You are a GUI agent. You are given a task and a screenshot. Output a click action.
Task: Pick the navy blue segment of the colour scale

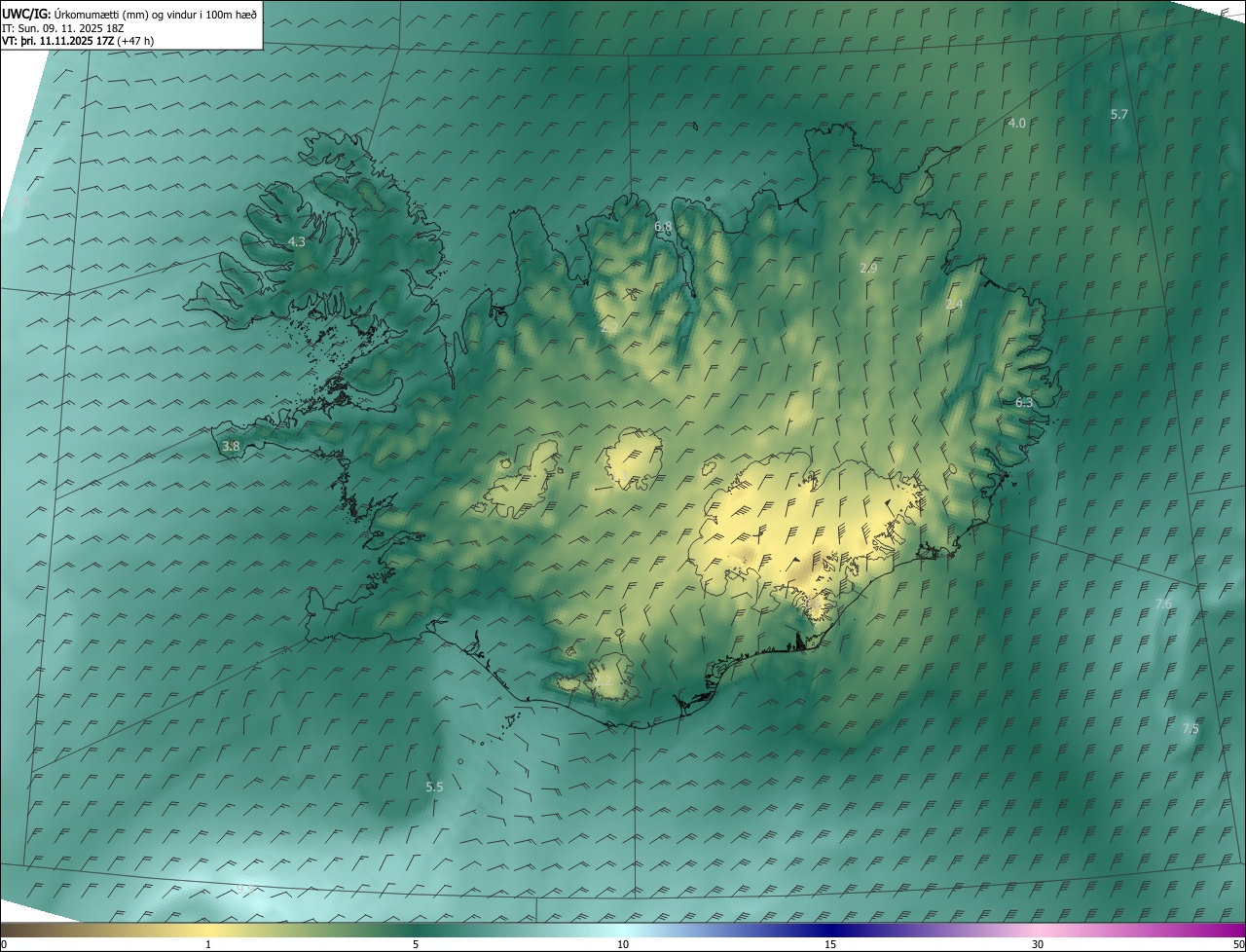click(x=830, y=930)
